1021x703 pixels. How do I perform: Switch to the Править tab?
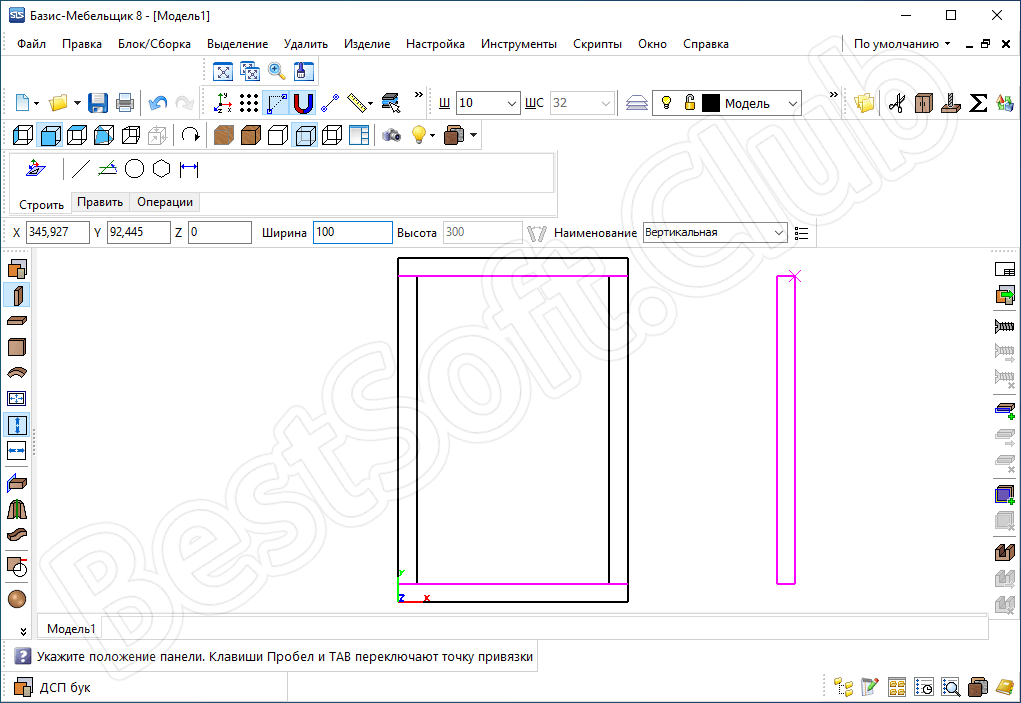(100, 202)
